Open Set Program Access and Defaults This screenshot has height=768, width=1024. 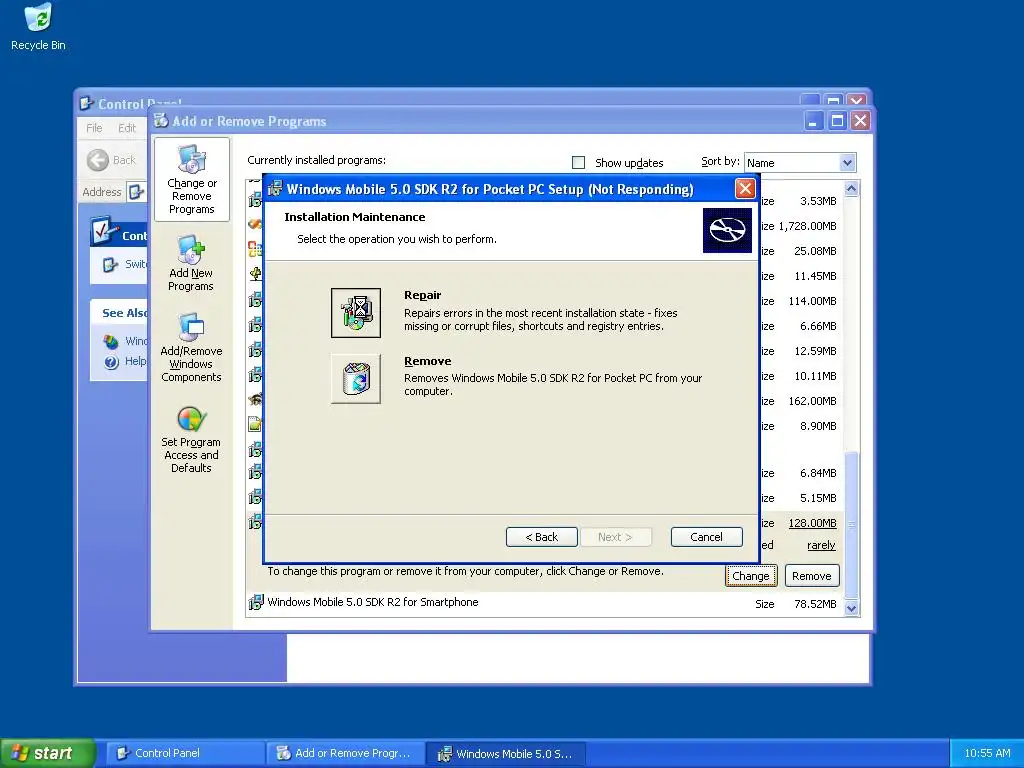click(191, 440)
